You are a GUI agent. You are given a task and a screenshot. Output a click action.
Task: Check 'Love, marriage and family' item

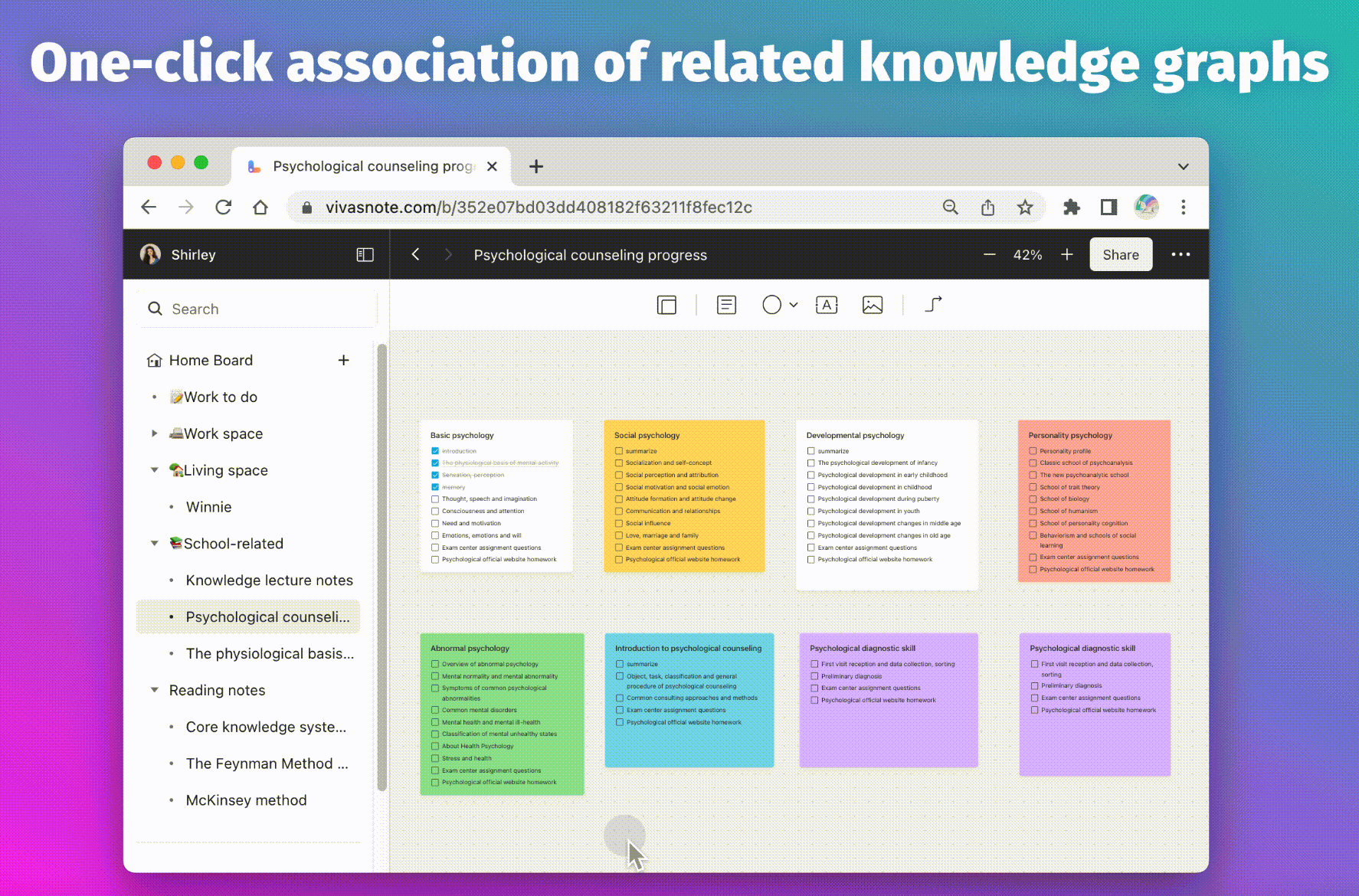pos(619,535)
